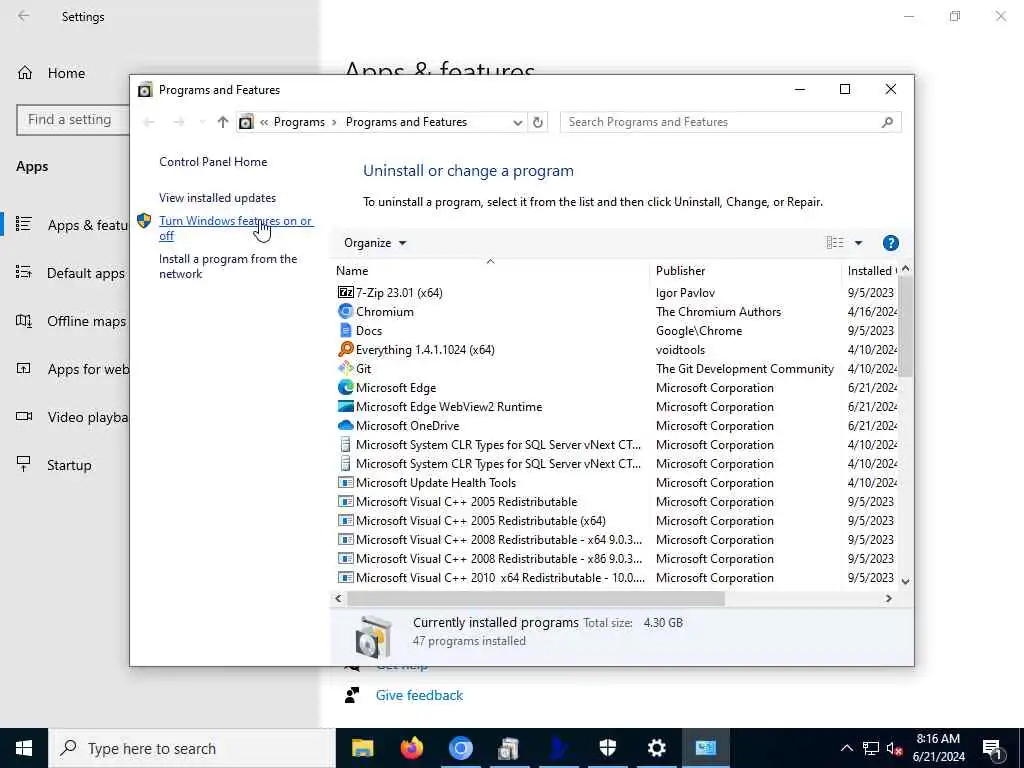Click the 7-Zip program icon

coord(345,293)
